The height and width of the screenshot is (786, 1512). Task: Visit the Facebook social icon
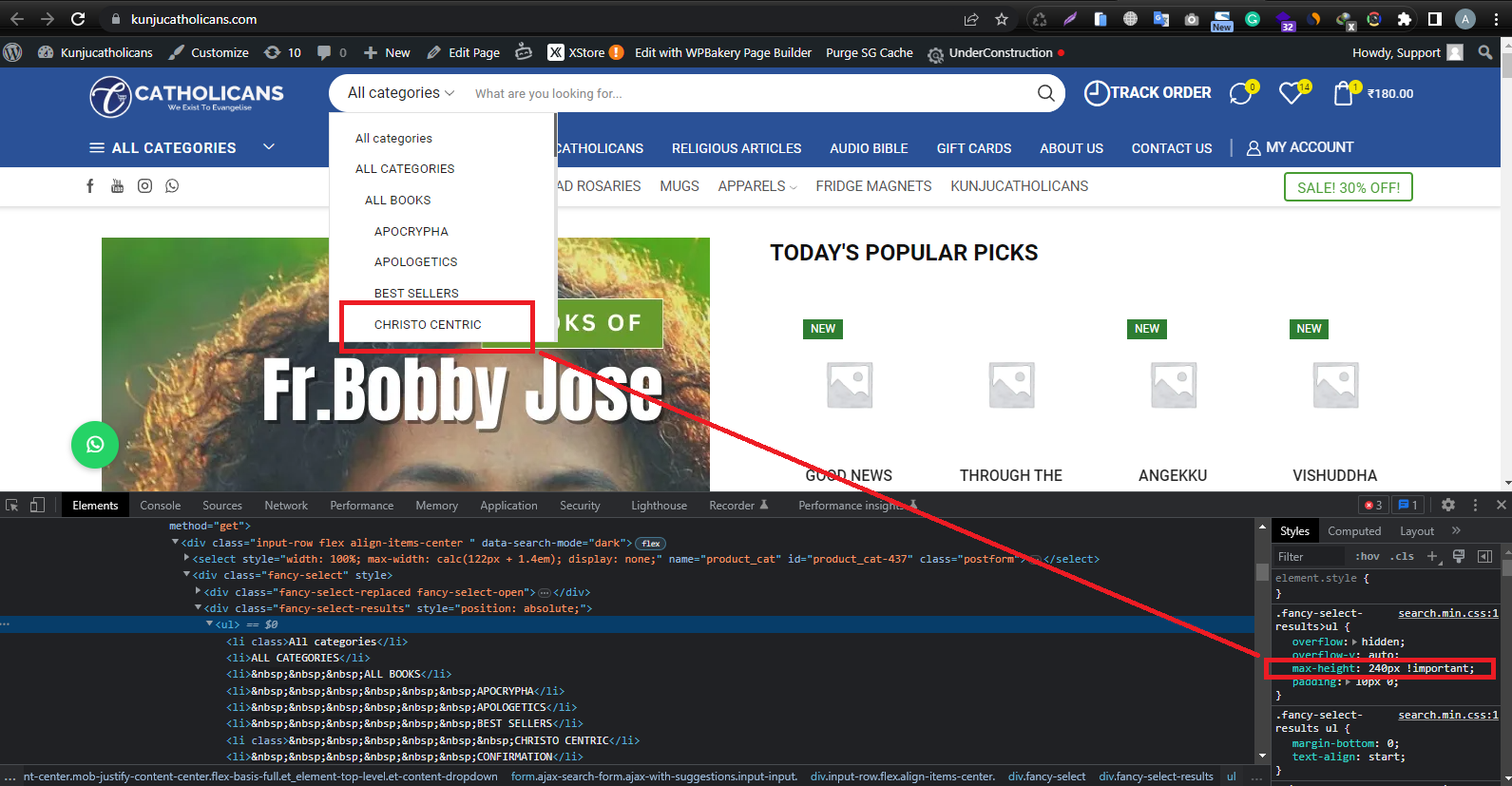coord(90,186)
